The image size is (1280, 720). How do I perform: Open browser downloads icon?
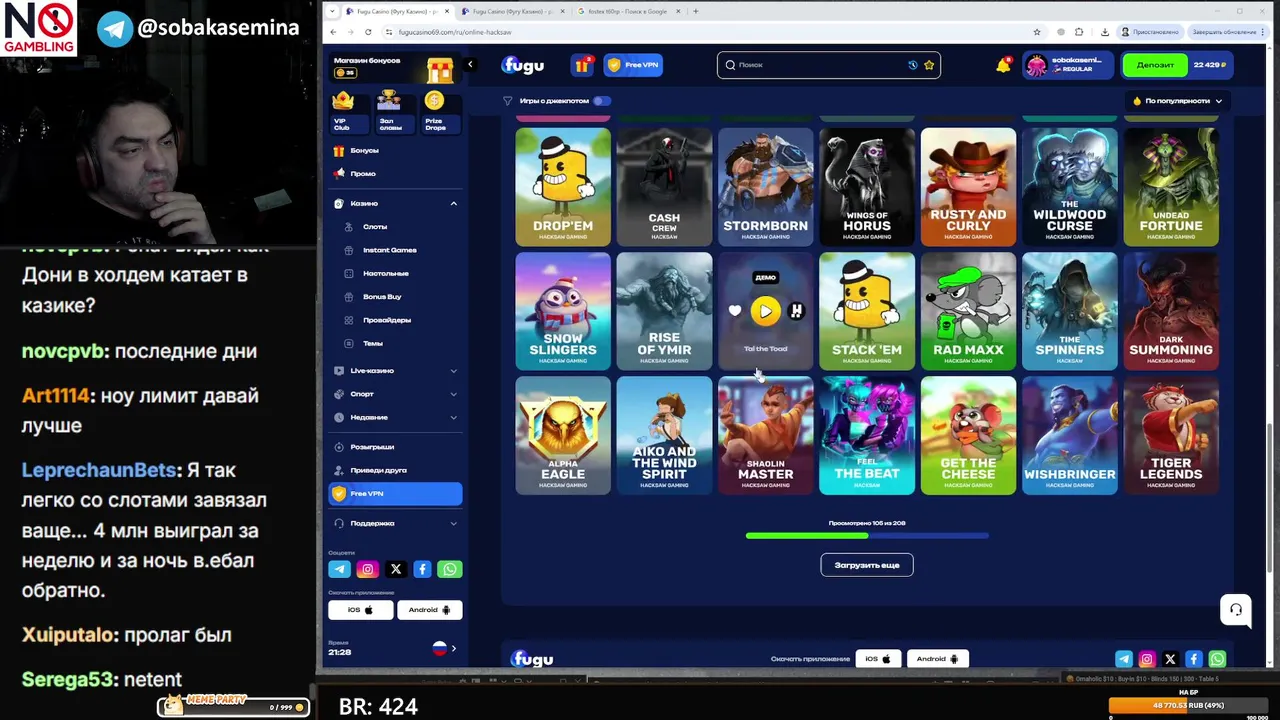click(x=1105, y=32)
